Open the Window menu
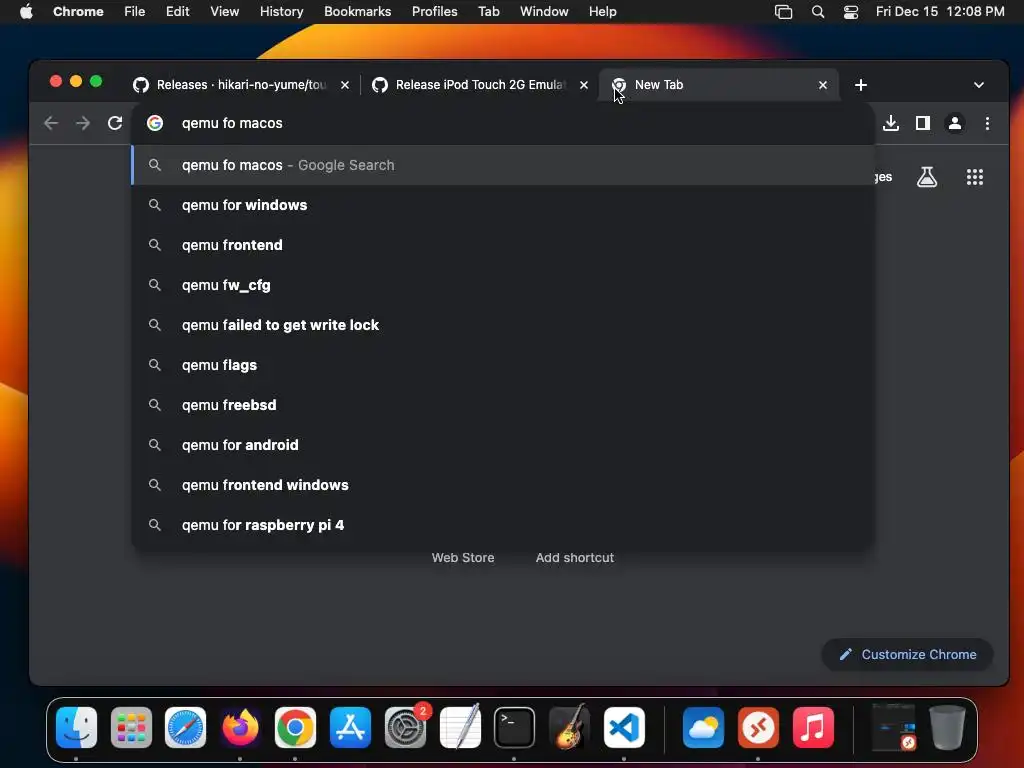Image resolution: width=1024 pixels, height=768 pixels. [544, 12]
